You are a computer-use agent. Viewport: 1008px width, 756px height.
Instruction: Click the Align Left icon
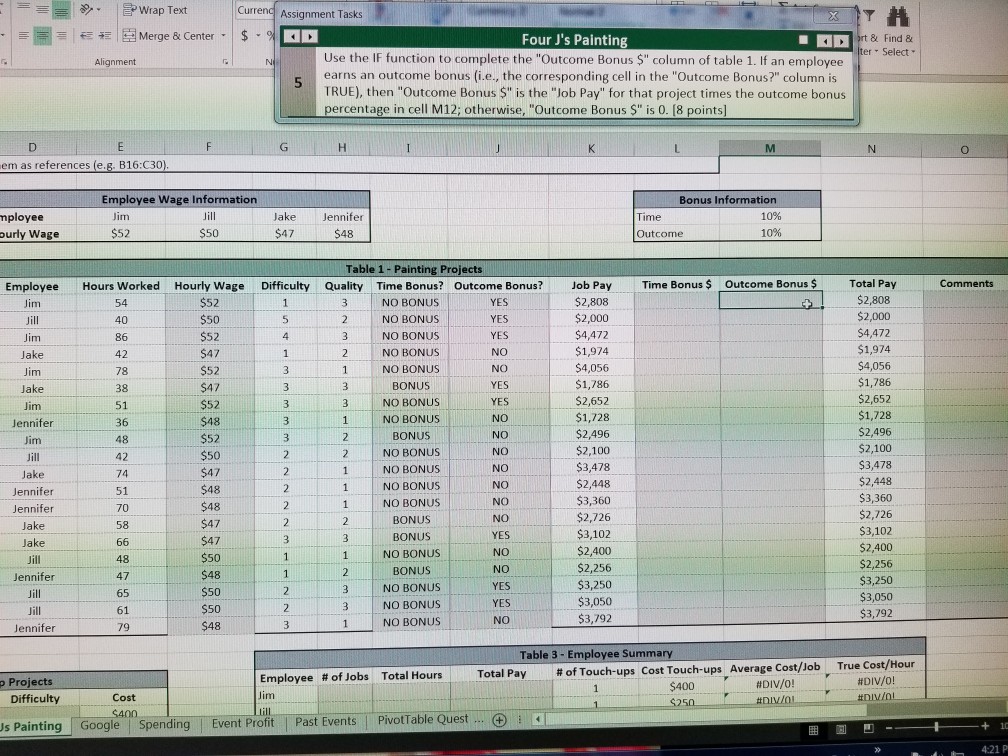[x=22, y=35]
